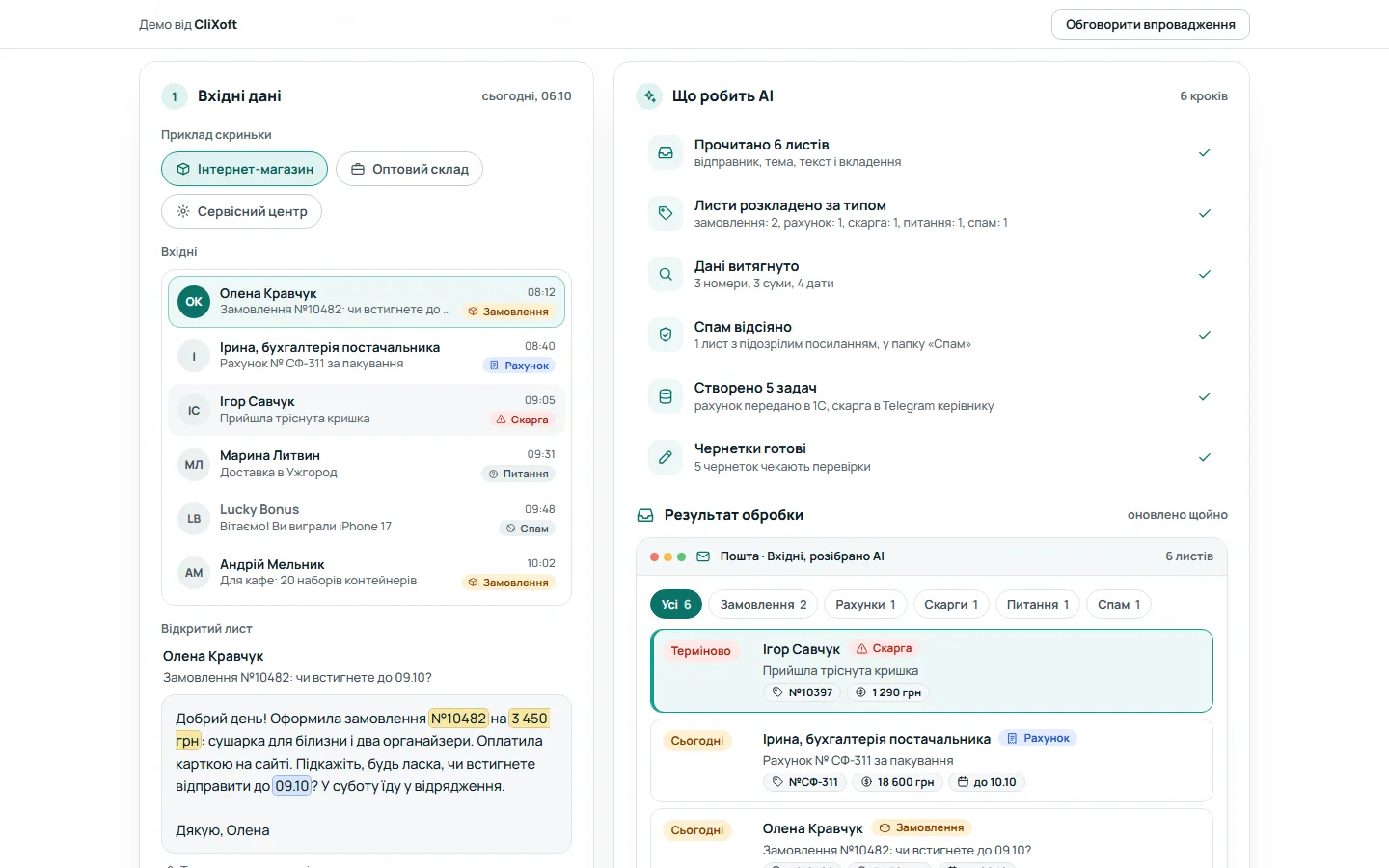Select the 'Сервісний центр' mailbox example
Viewport: 1389px width, 868px height.
(x=241, y=211)
